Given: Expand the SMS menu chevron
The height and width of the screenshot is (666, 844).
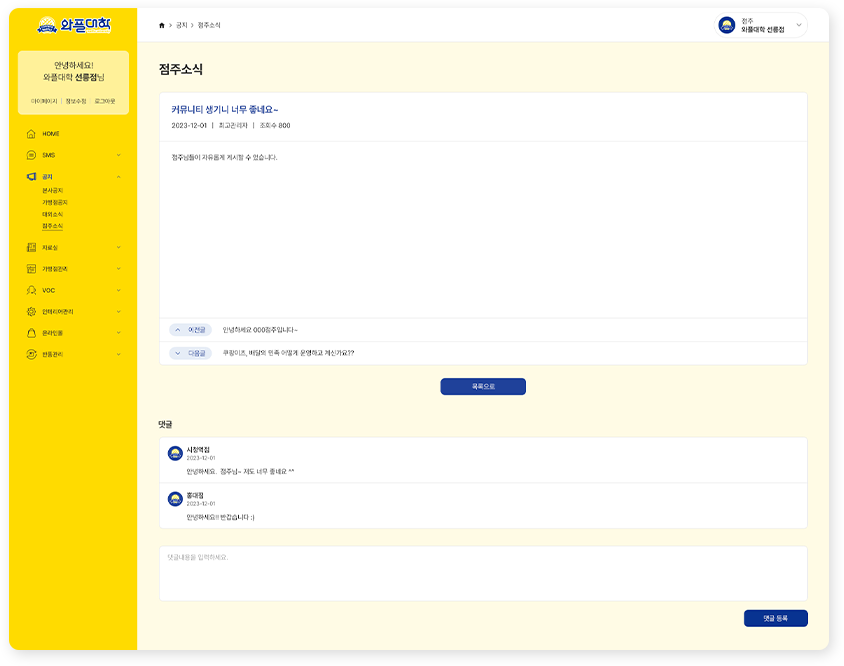Looking at the screenshot, I should (118, 155).
